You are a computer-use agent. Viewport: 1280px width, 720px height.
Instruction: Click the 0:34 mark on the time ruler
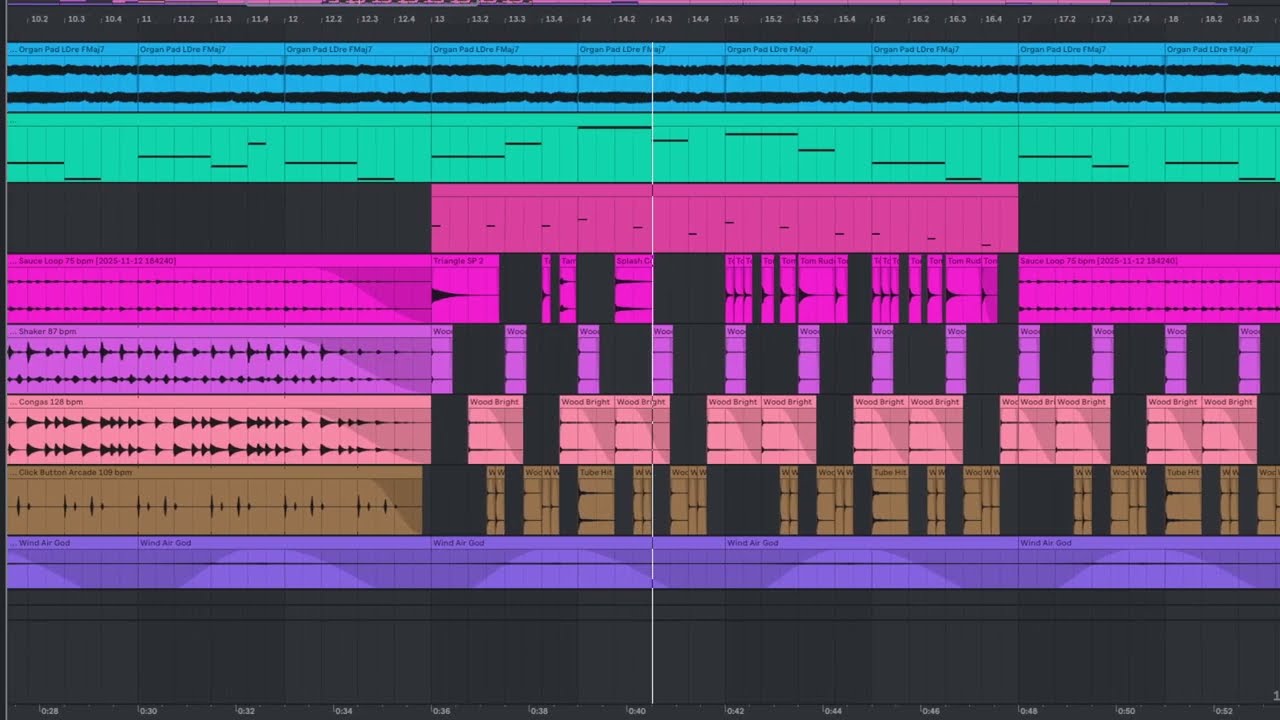click(343, 711)
